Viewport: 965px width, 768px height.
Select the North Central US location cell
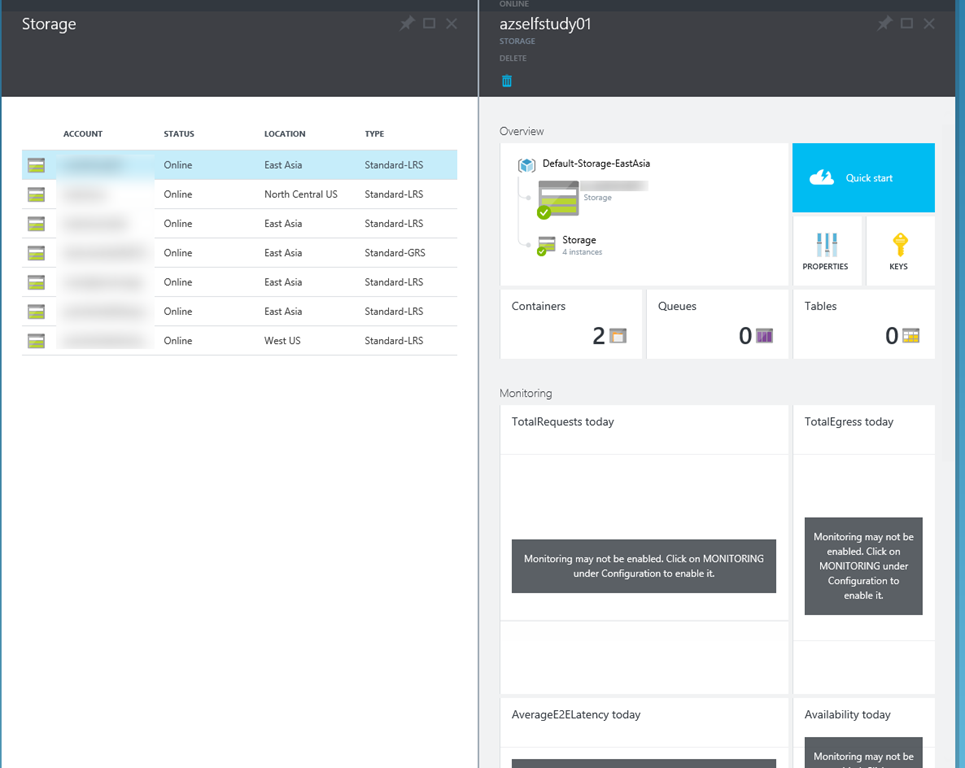point(301,194)
